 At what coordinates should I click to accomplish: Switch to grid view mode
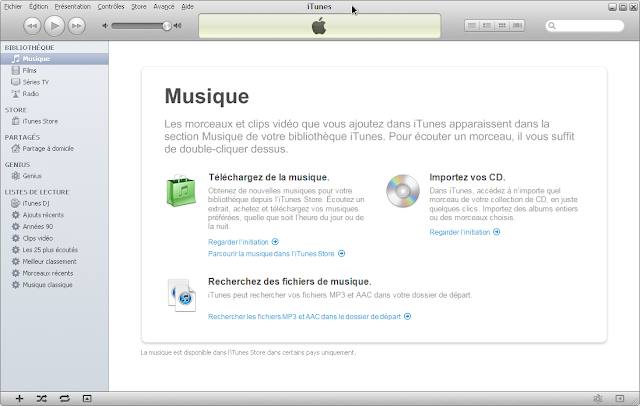(502, 26)
